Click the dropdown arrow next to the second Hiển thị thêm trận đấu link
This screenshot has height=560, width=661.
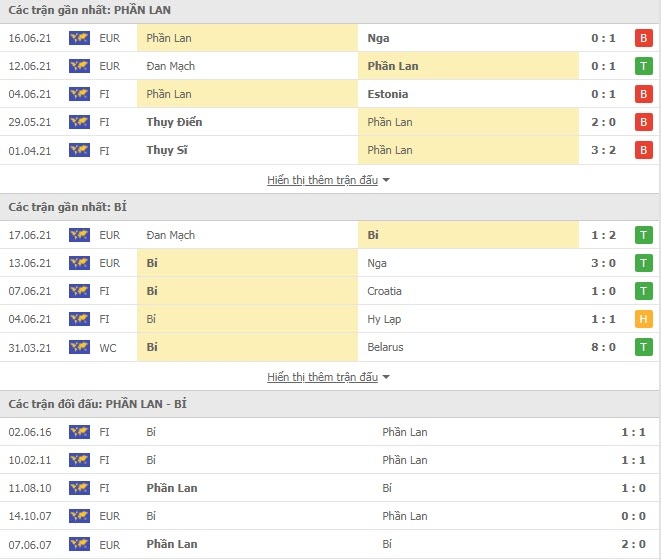click(x=386, y=377)
